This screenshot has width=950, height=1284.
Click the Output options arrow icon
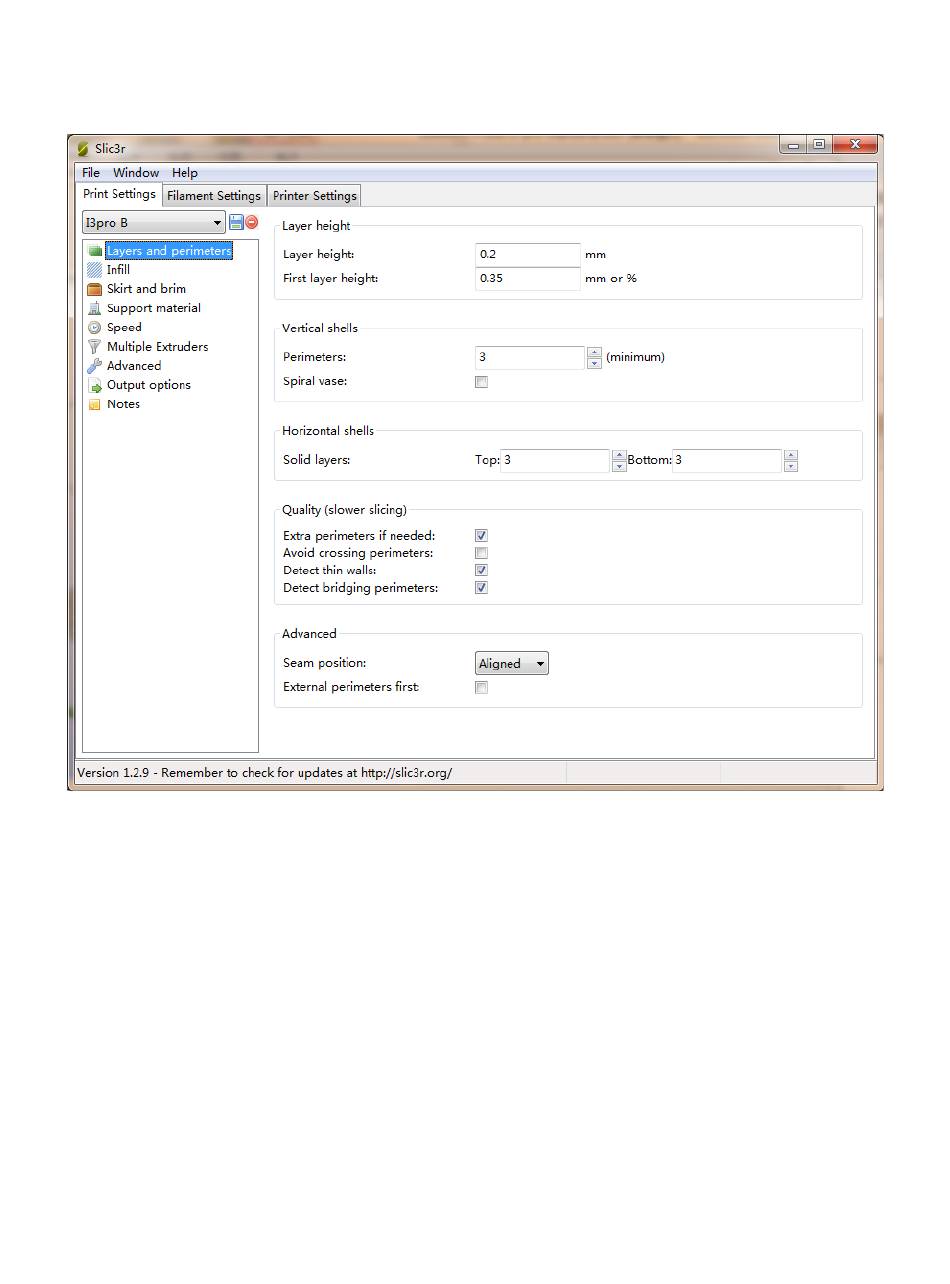(x=95, y=385)
